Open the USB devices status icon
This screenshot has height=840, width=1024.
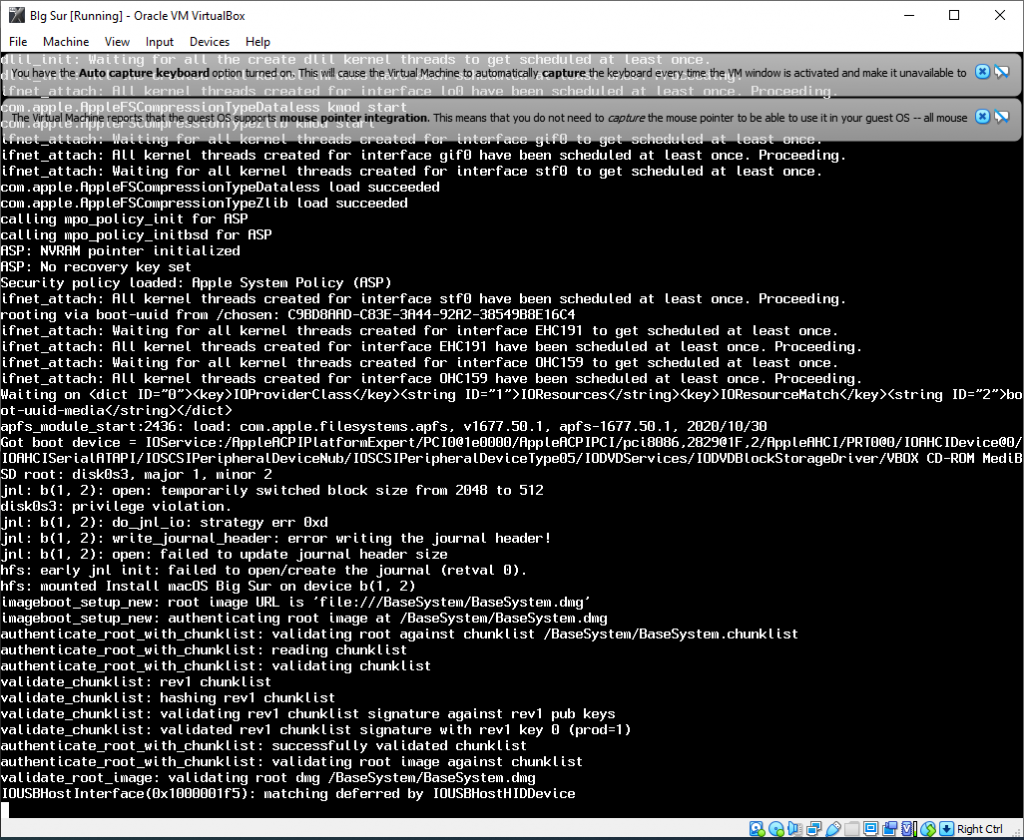(833, 828)
